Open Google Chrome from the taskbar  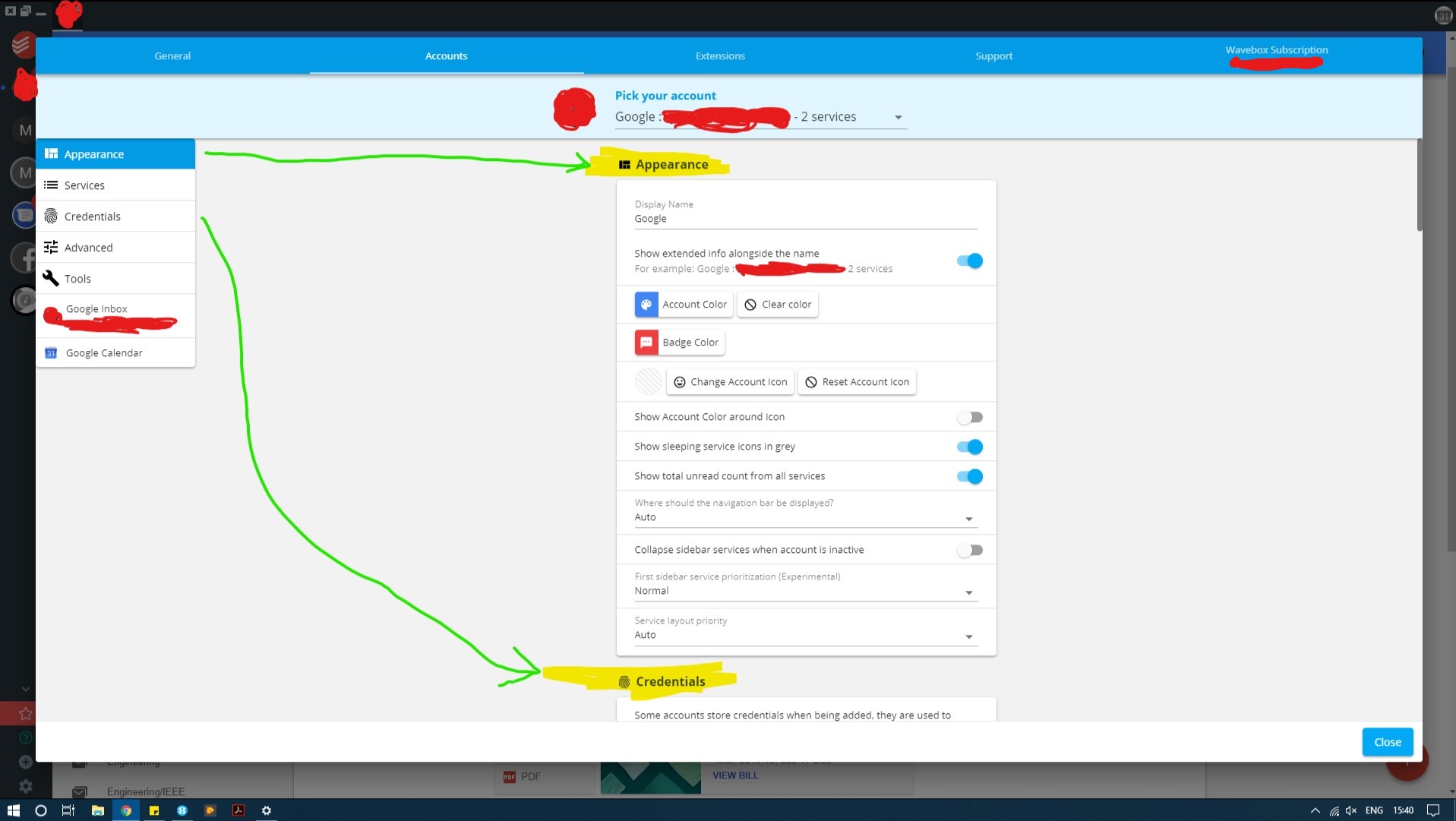126,810
